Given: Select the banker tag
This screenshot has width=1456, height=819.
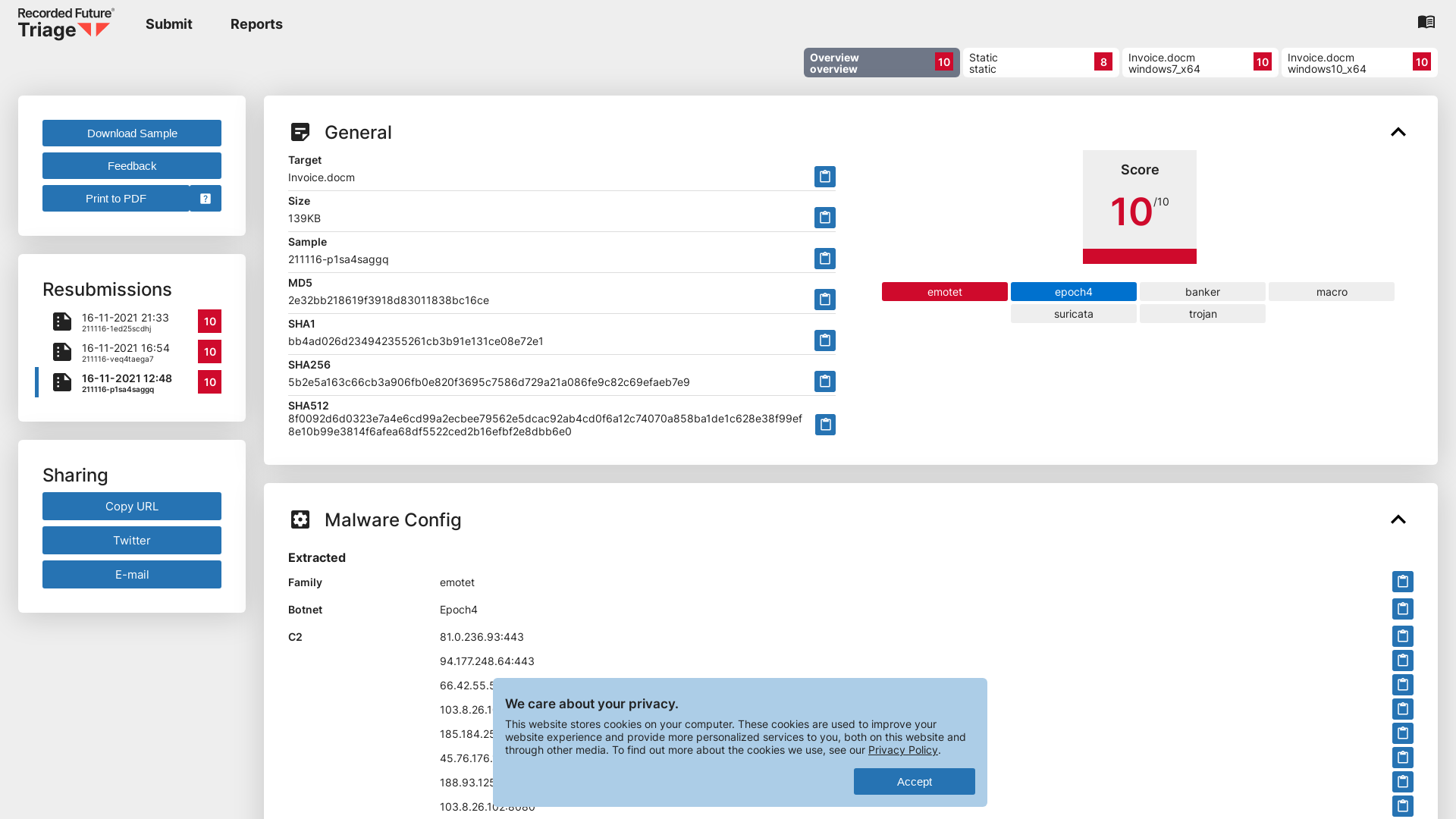Looking at the screenshot, I should pyautogui.click(x=1203, y=292).
